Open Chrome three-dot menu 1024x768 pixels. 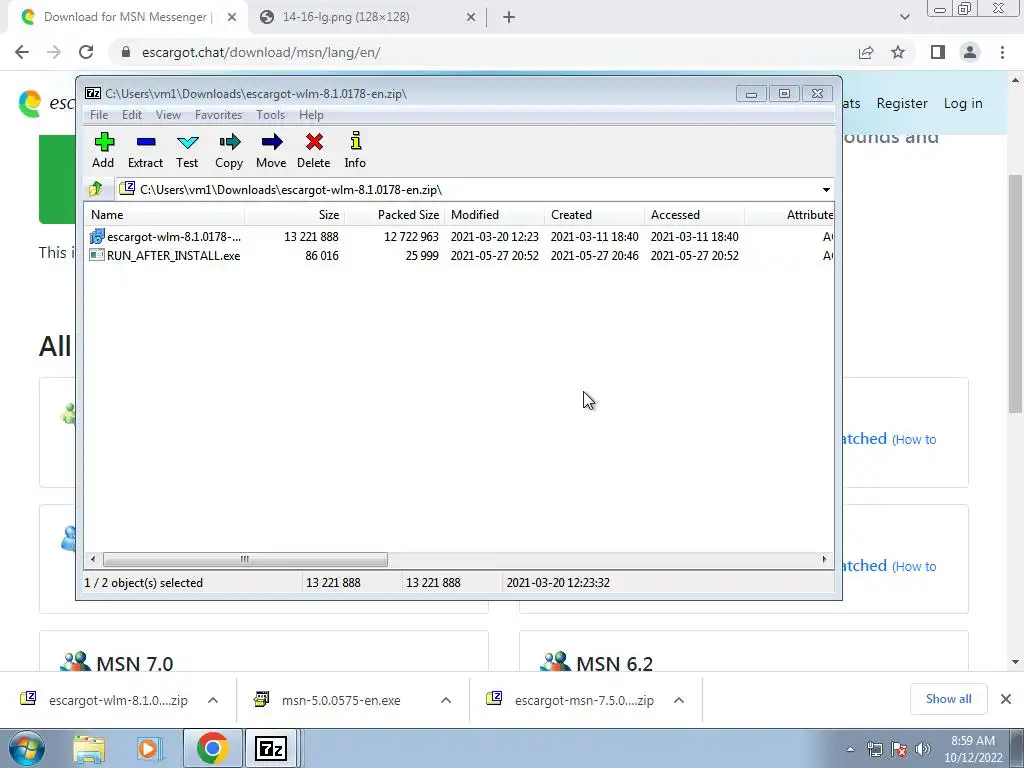pos(1002,52)
